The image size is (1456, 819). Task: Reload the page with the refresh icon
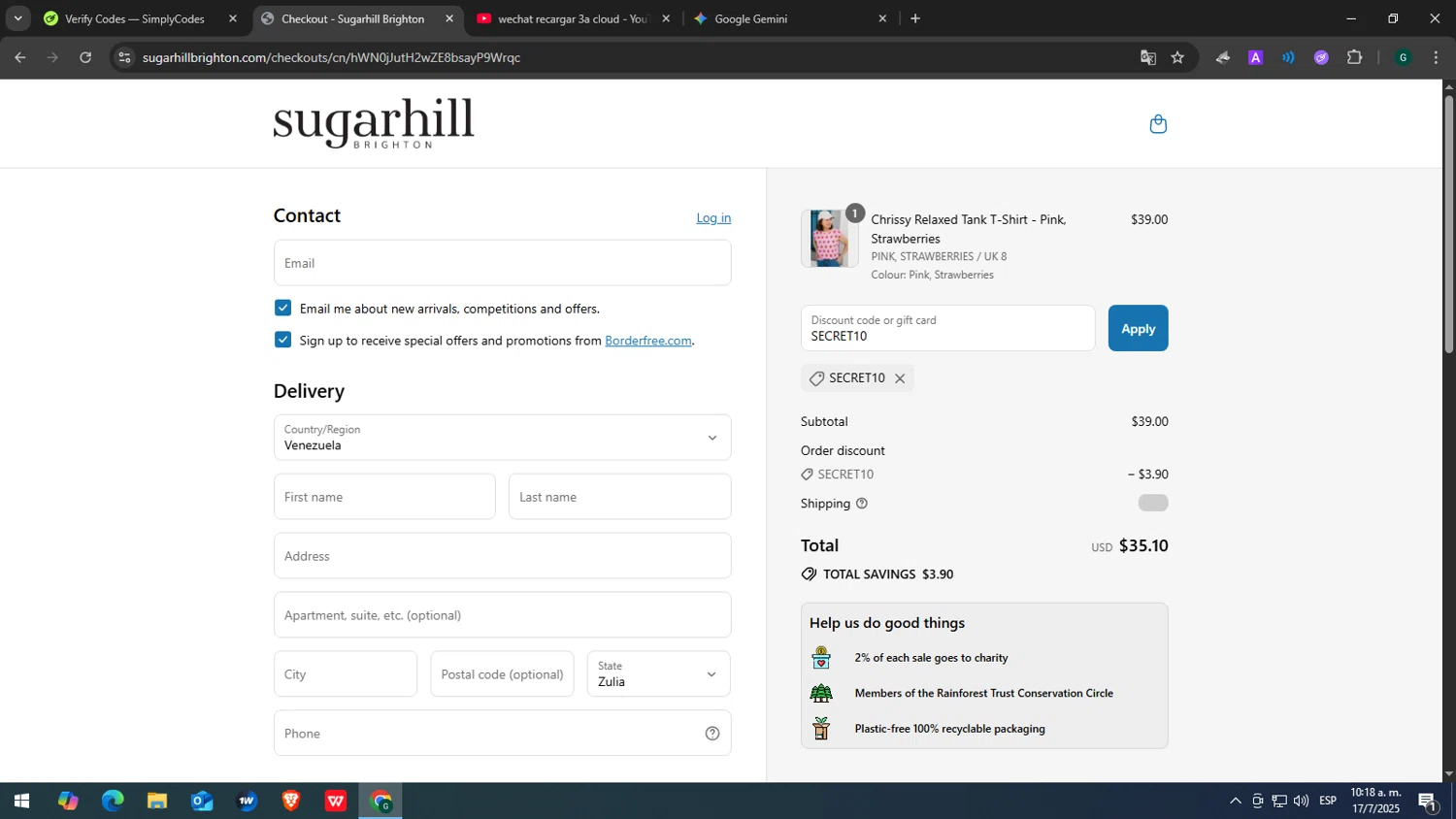(85, 57)
